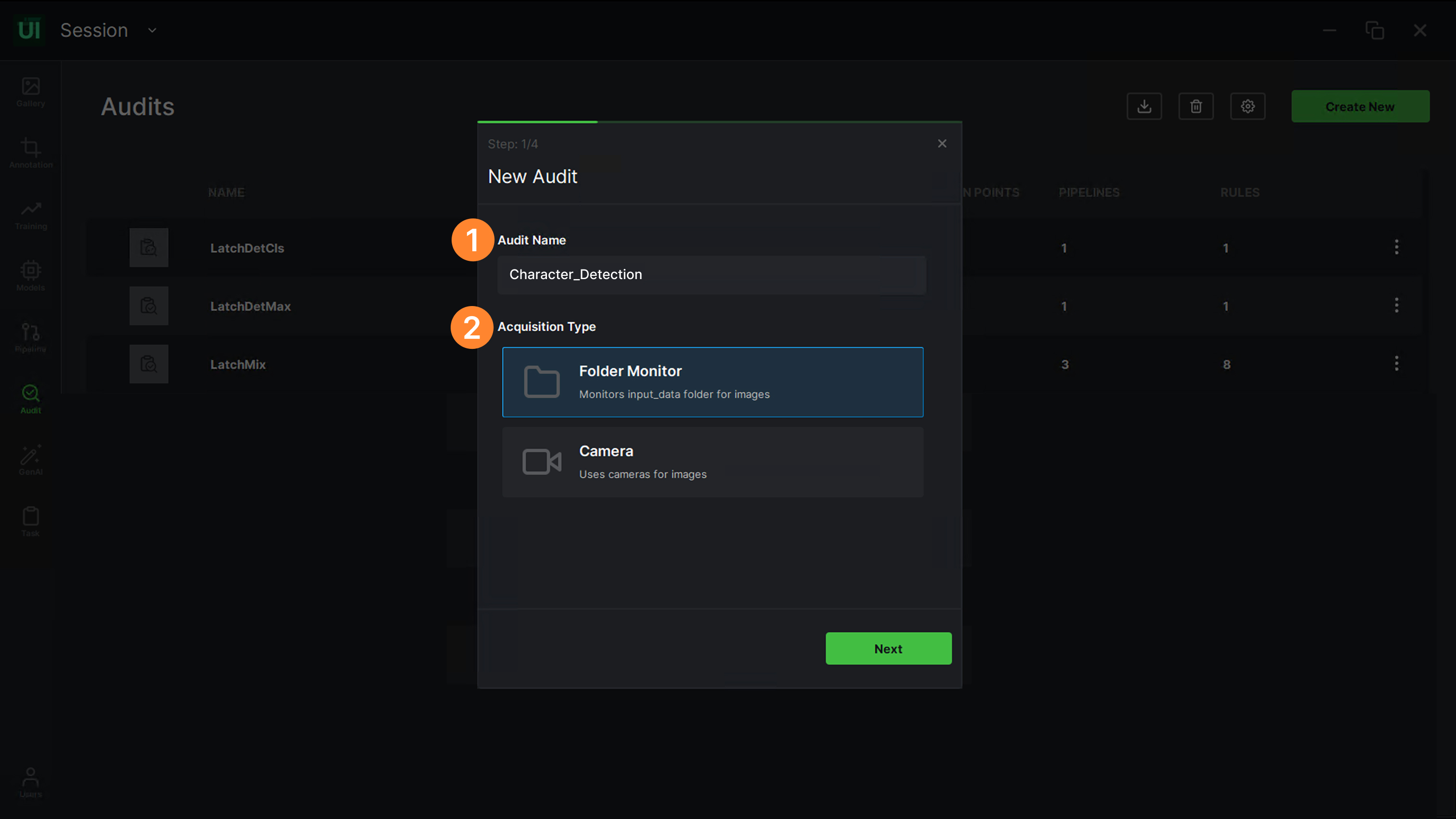Click the RULES column header

(x=1239, y=192)
